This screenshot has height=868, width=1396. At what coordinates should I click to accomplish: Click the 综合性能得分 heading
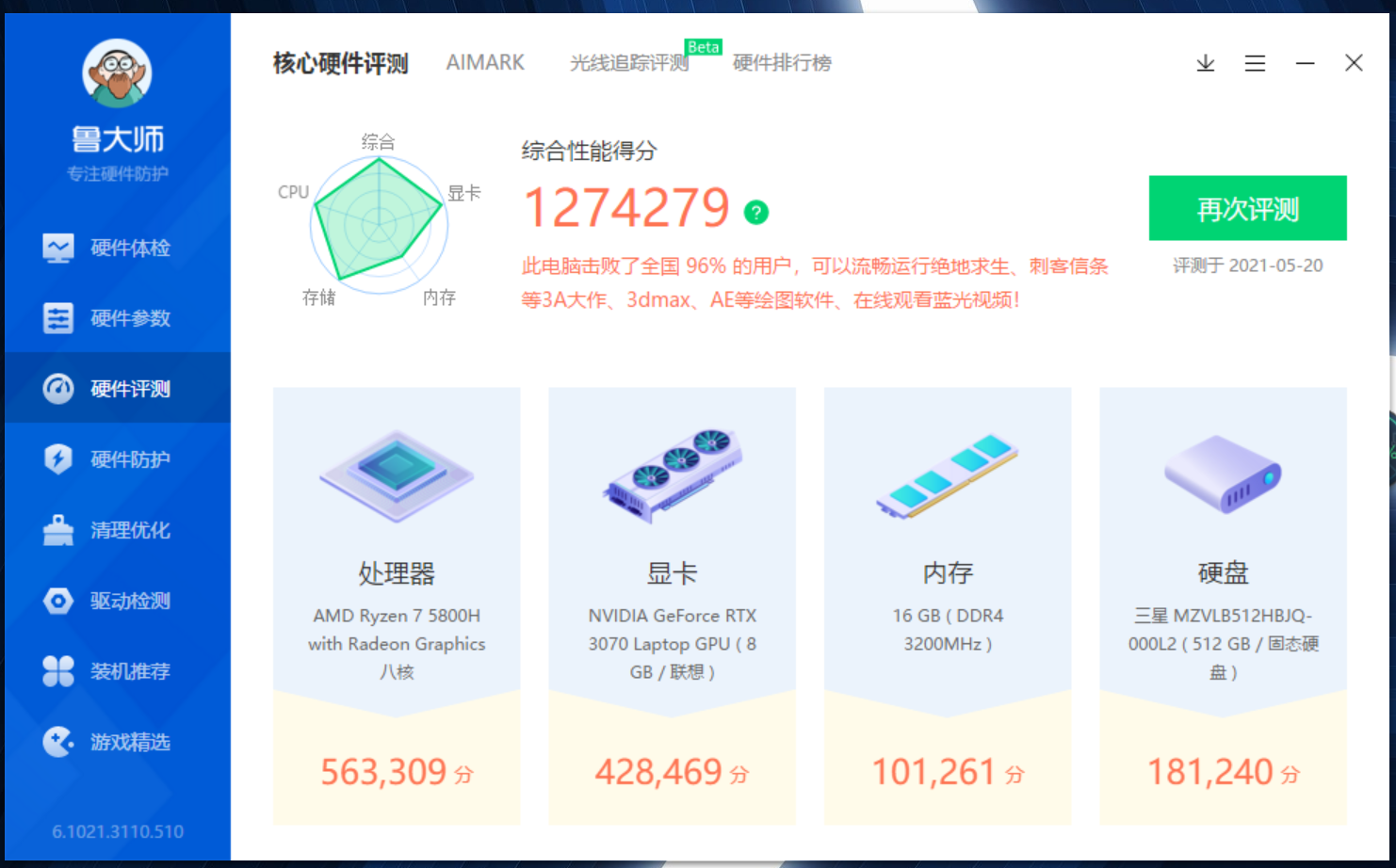589,151
